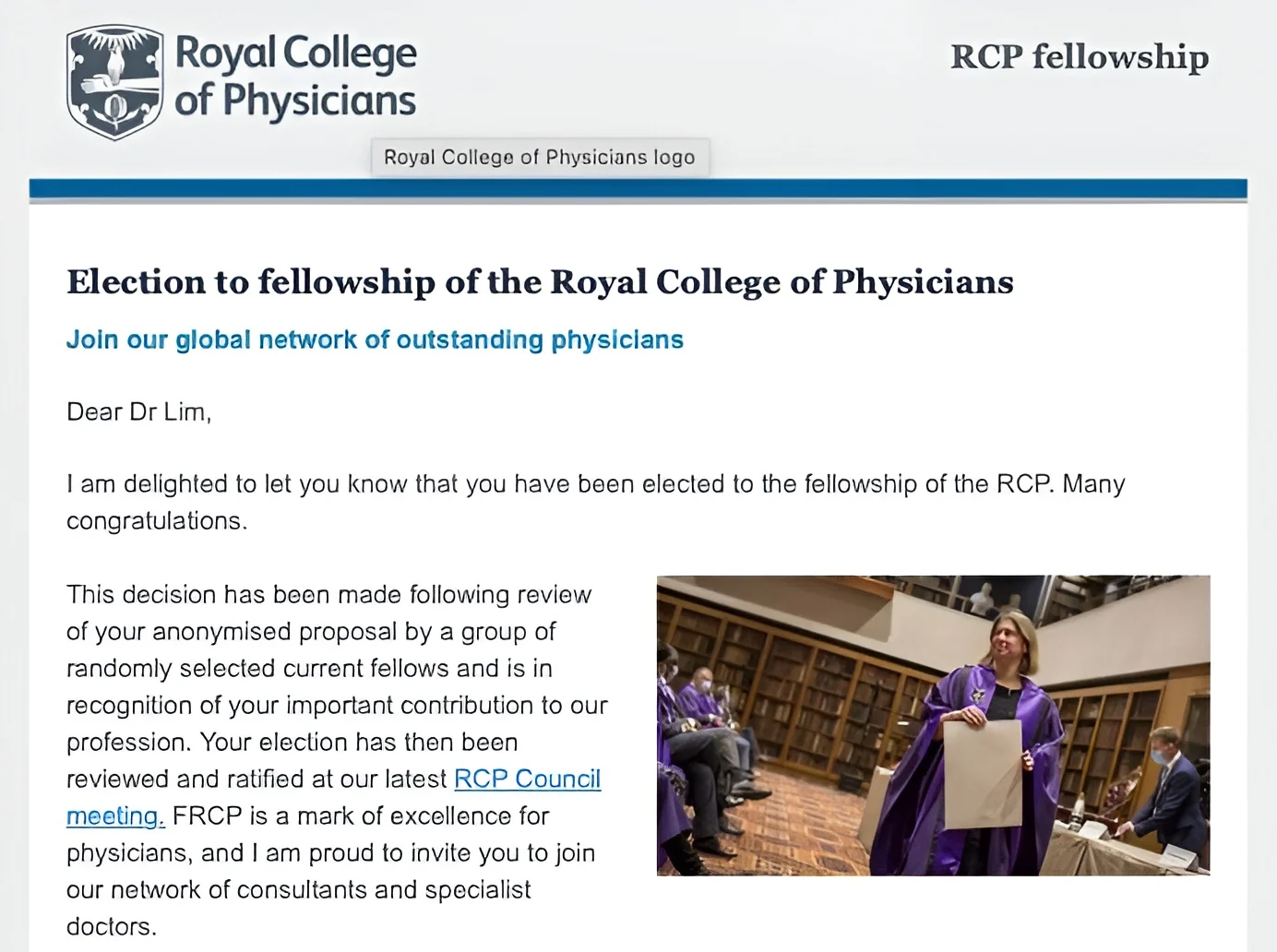Click the blue divider bar below the header

[x=638, y=185]
